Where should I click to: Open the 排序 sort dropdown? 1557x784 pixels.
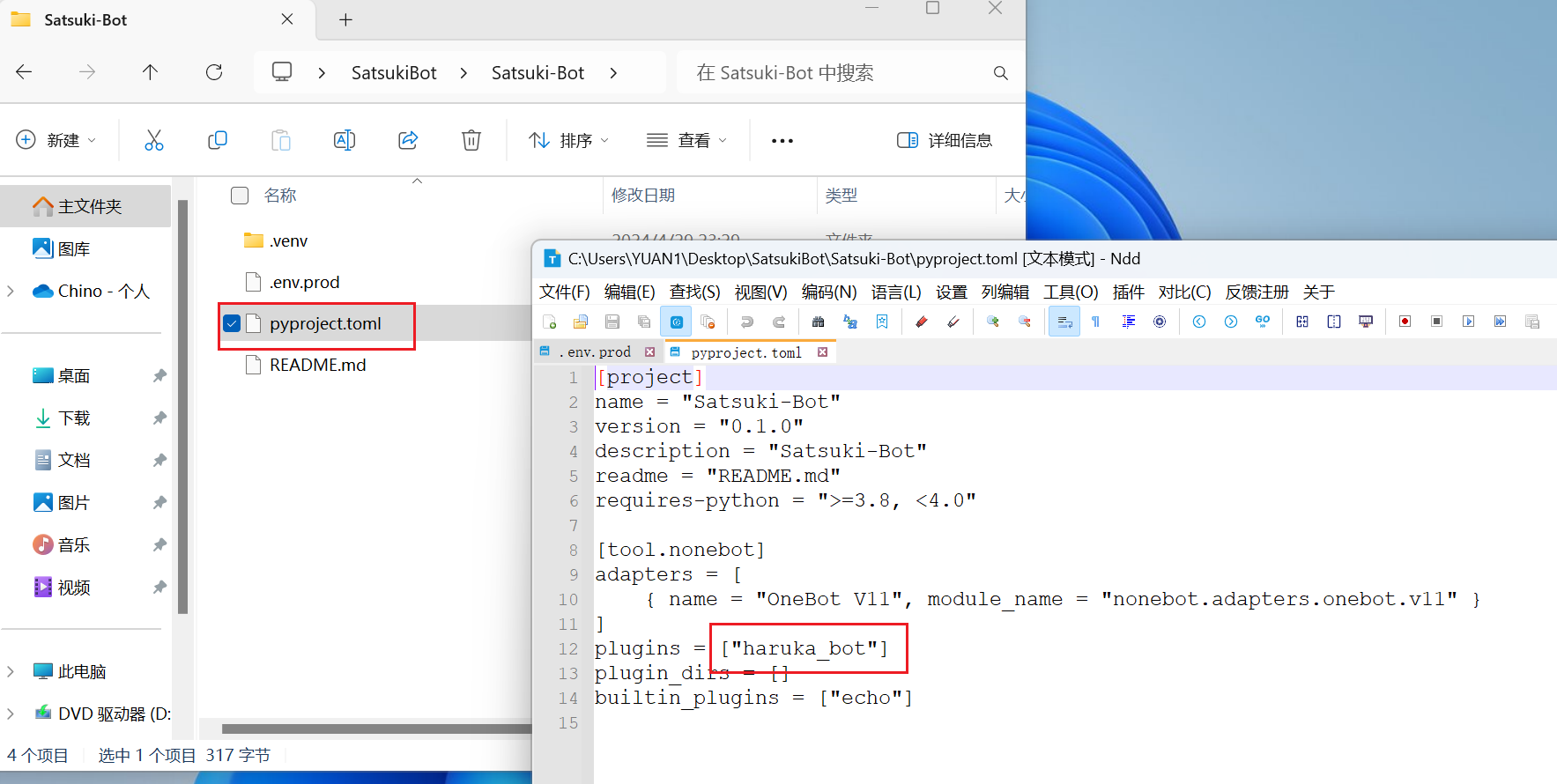point(568,140)
